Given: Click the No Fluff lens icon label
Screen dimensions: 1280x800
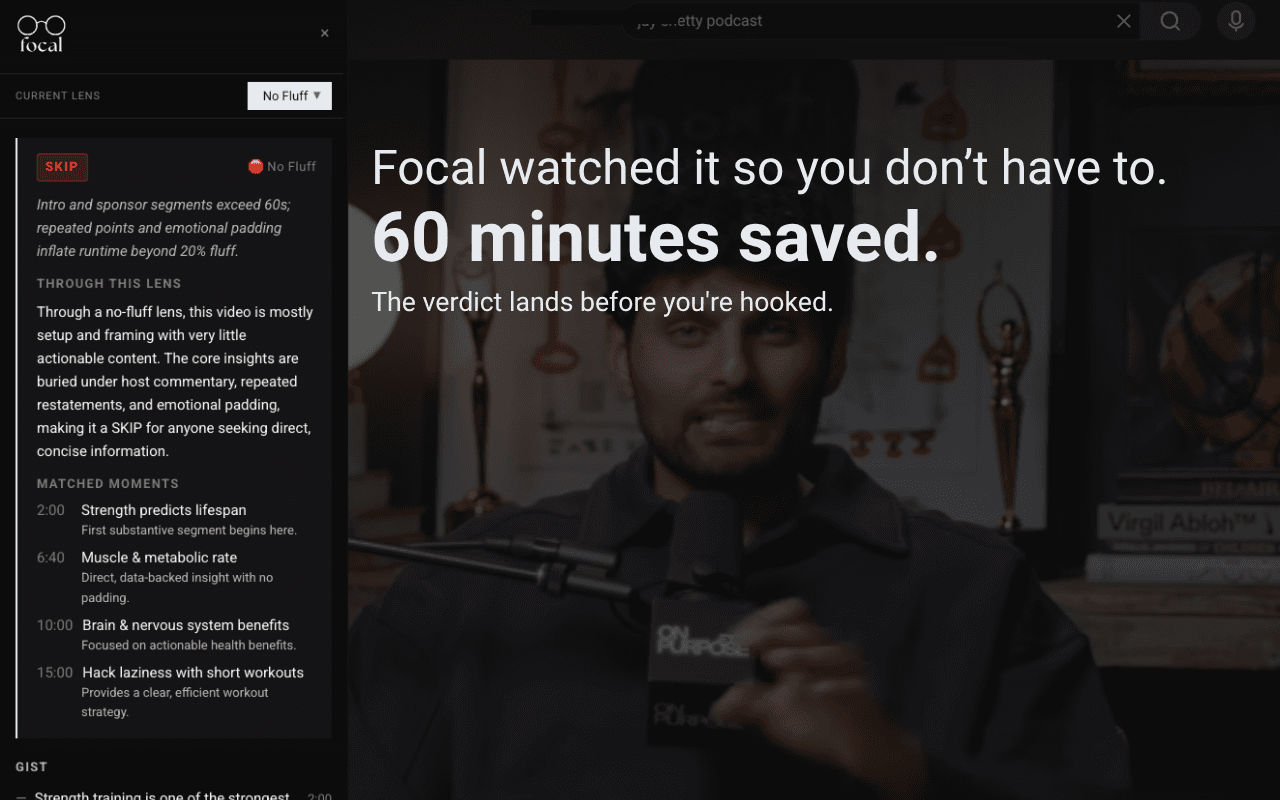Looking at the screenshot, I should click(282, 167).
